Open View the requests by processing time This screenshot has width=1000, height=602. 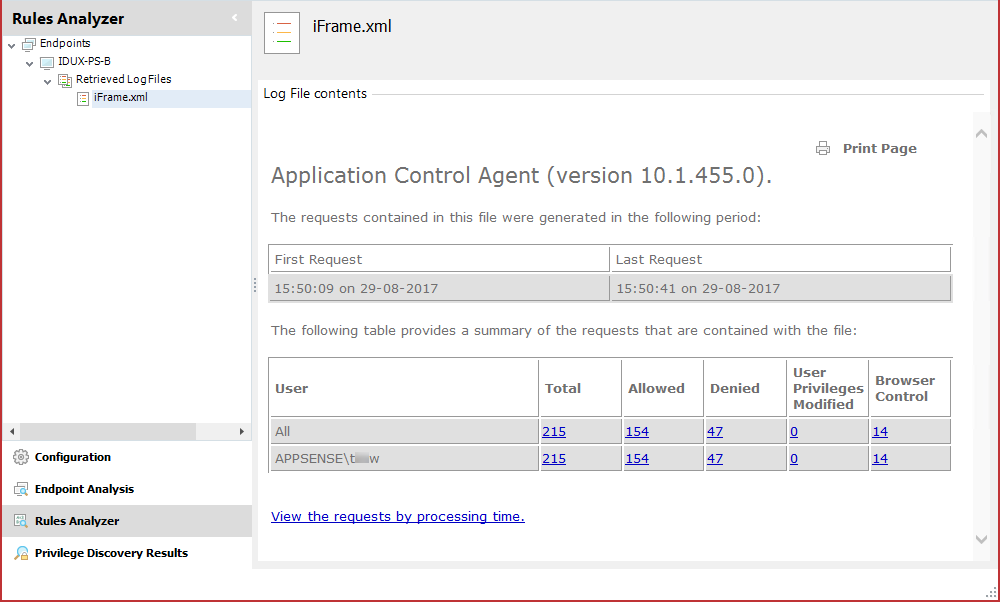coord(397,516)
